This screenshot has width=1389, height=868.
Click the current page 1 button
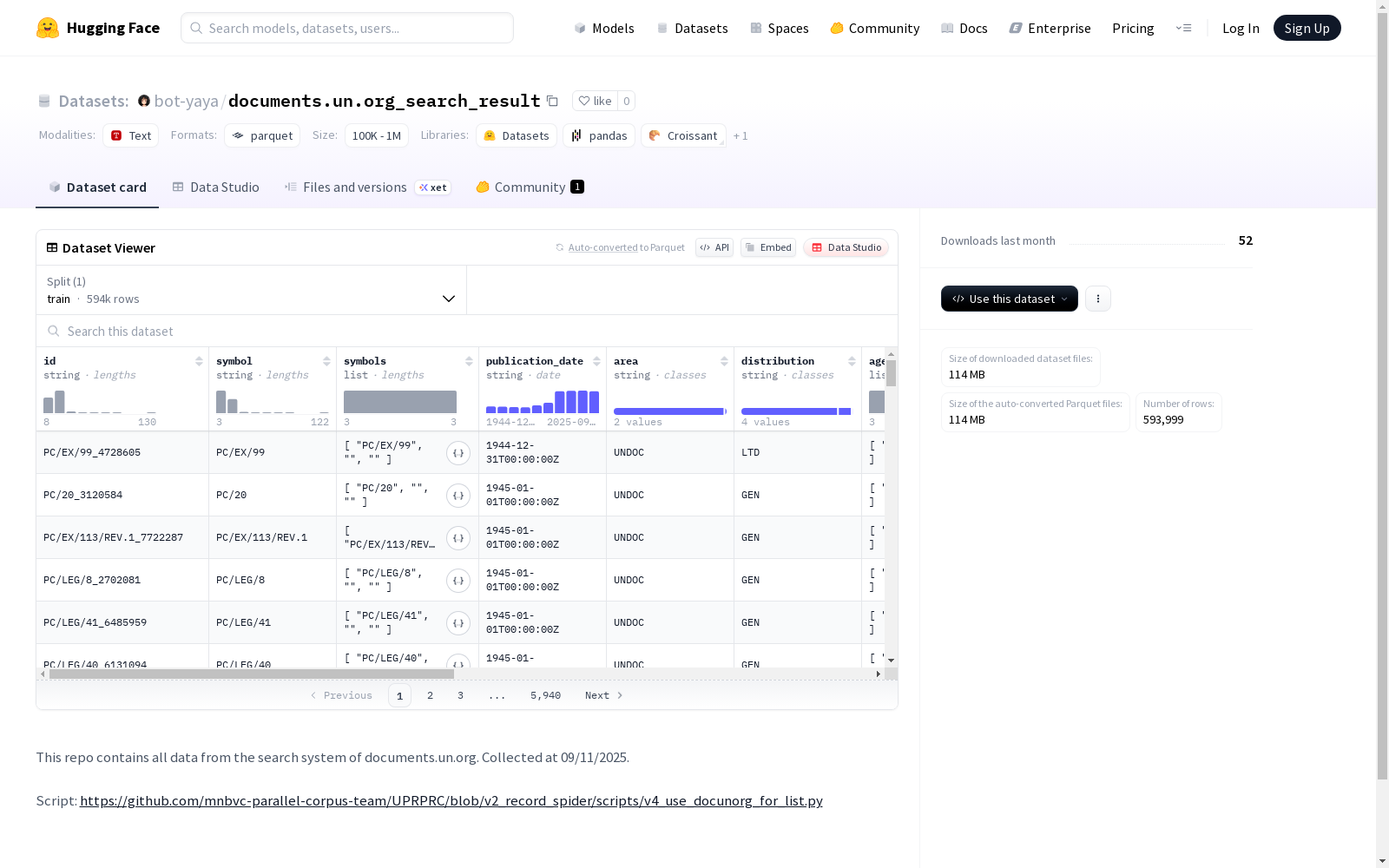399,695
